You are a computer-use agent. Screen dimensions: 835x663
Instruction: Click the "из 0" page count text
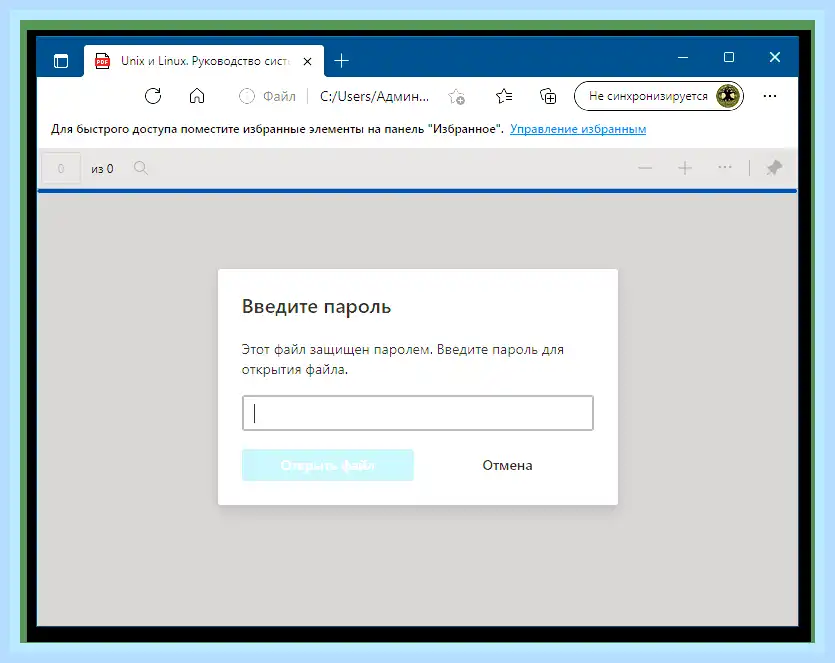[102, 169]
